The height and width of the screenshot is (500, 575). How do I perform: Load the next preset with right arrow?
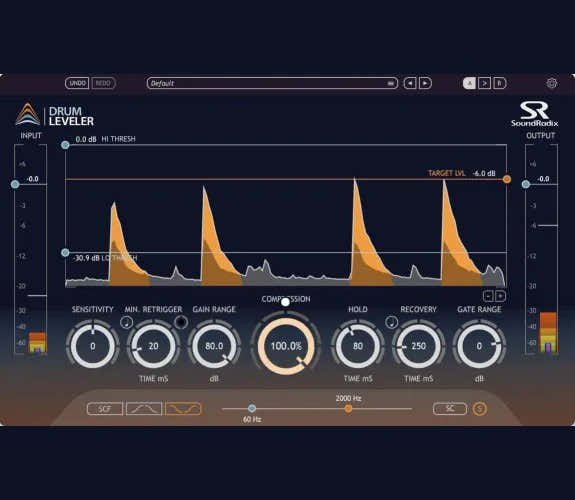[425, 83]
